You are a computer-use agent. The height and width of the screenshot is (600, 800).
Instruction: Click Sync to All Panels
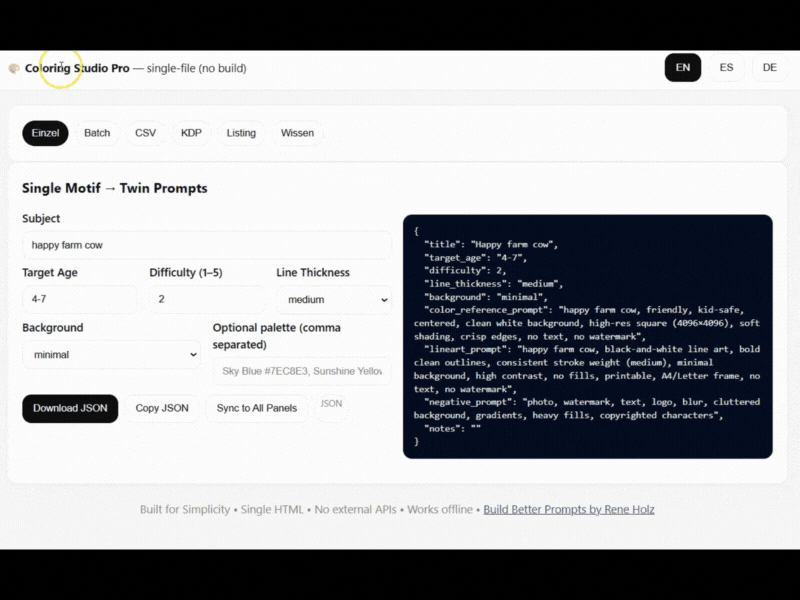click(x=257, y=408)
